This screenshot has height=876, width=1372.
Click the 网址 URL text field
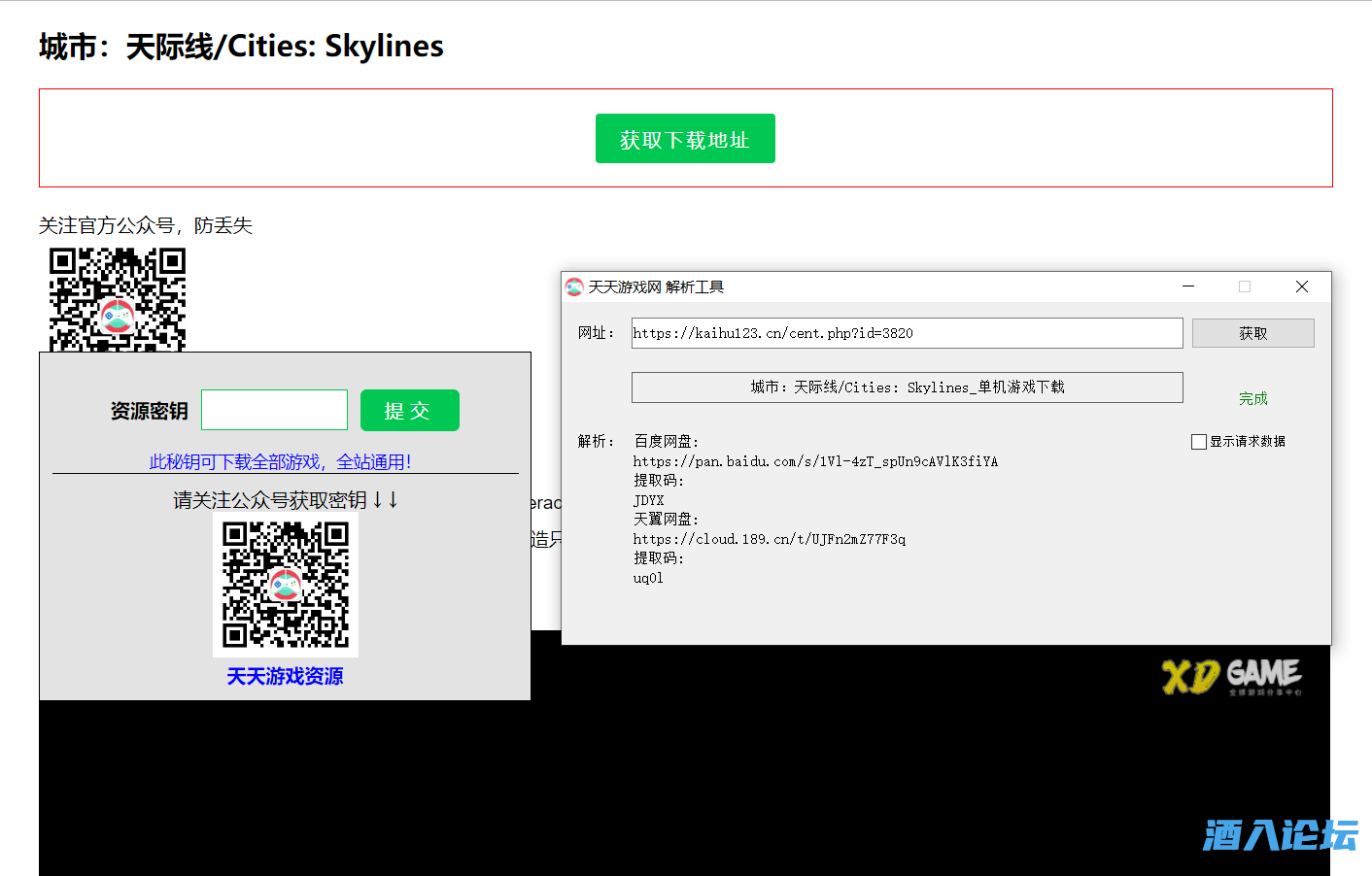(x=906, y=333)
